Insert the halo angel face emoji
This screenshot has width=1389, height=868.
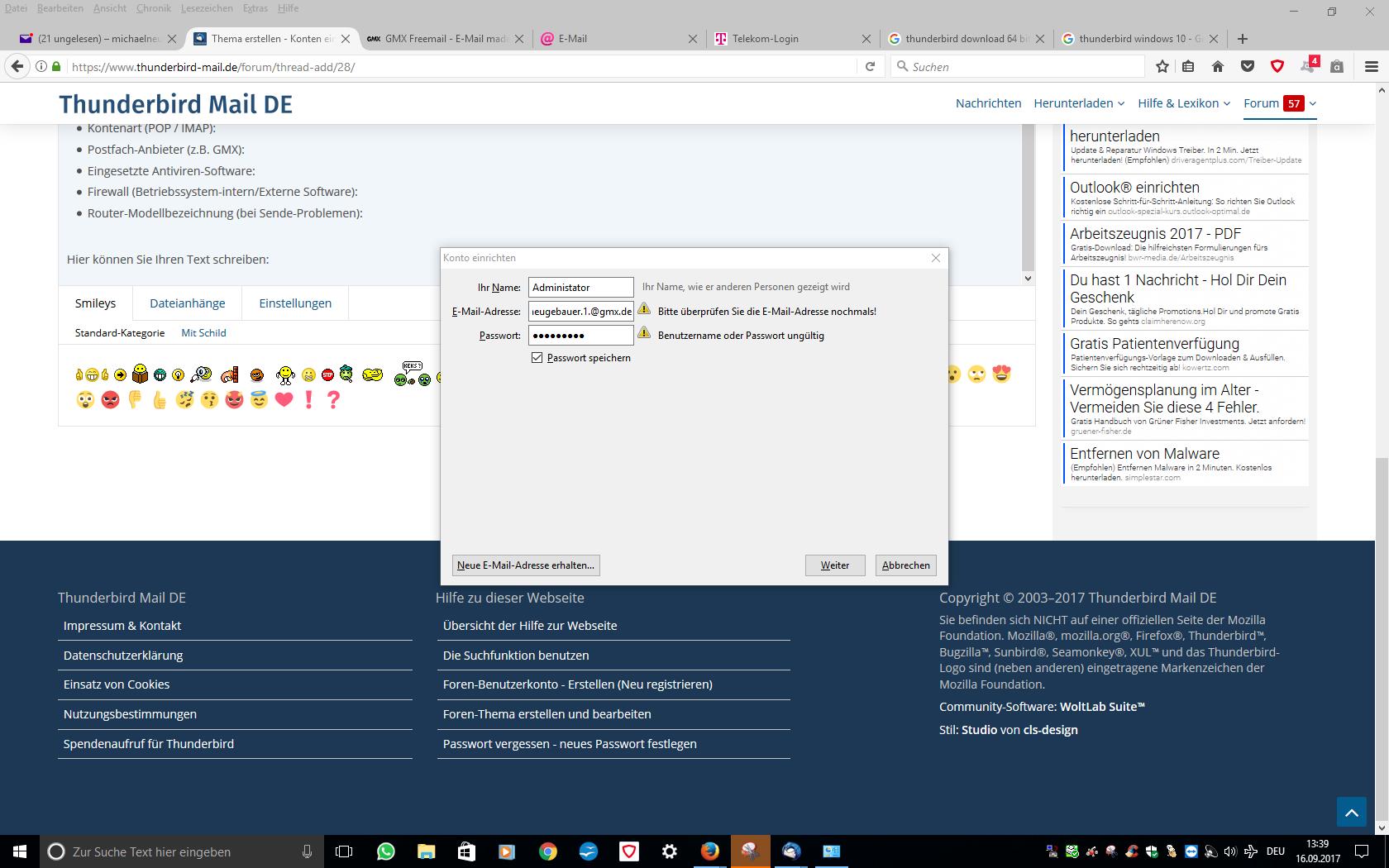point(260,400)
